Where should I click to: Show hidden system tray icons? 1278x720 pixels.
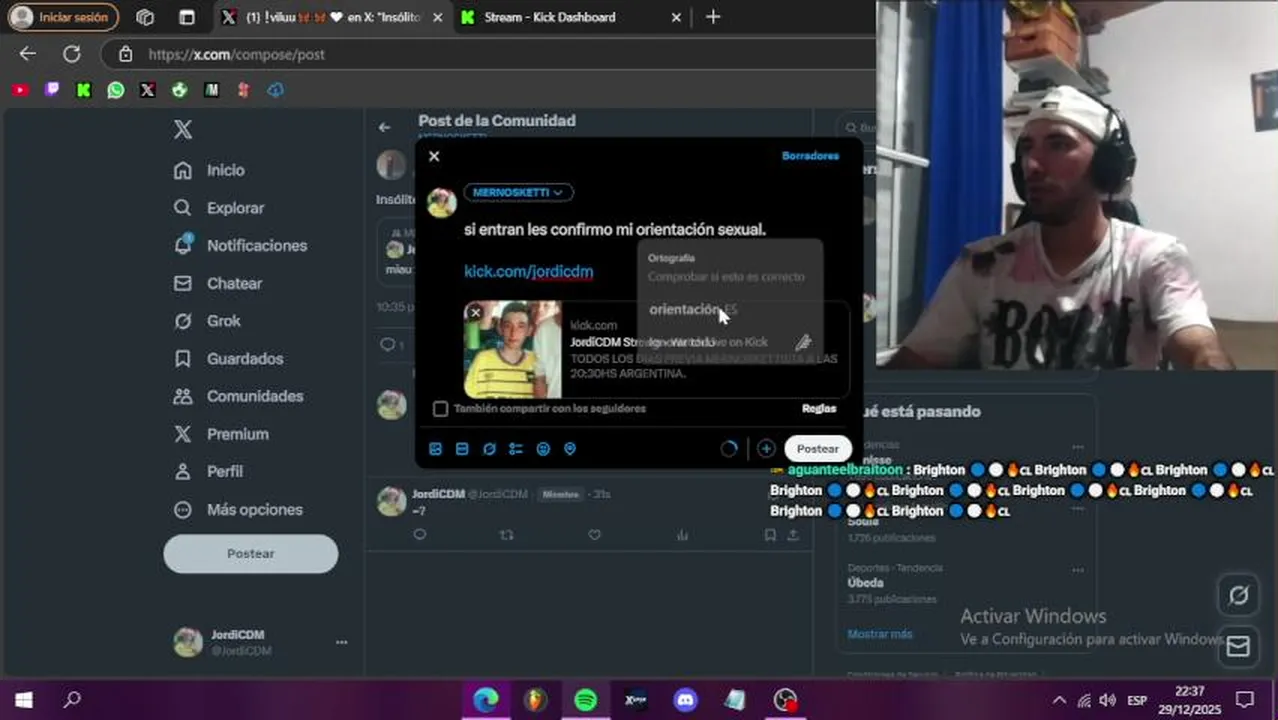coord(1059,700)
